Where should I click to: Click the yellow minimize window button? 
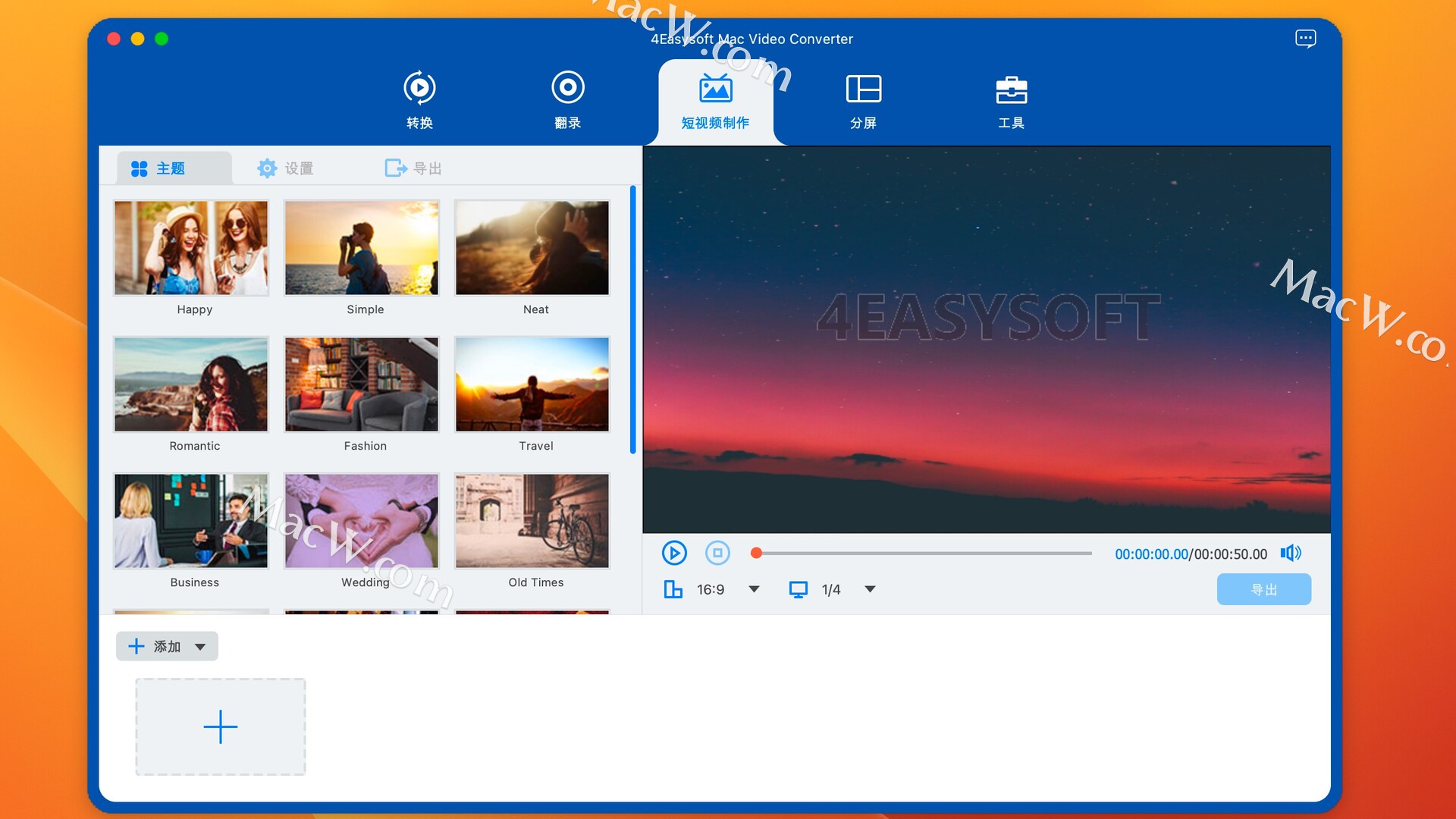pyautogui.click(x=137, y=39)
